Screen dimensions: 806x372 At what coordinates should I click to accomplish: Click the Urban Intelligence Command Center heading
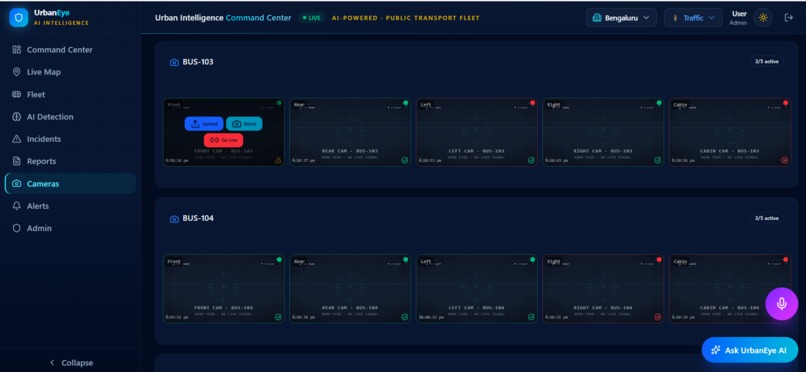223,18
